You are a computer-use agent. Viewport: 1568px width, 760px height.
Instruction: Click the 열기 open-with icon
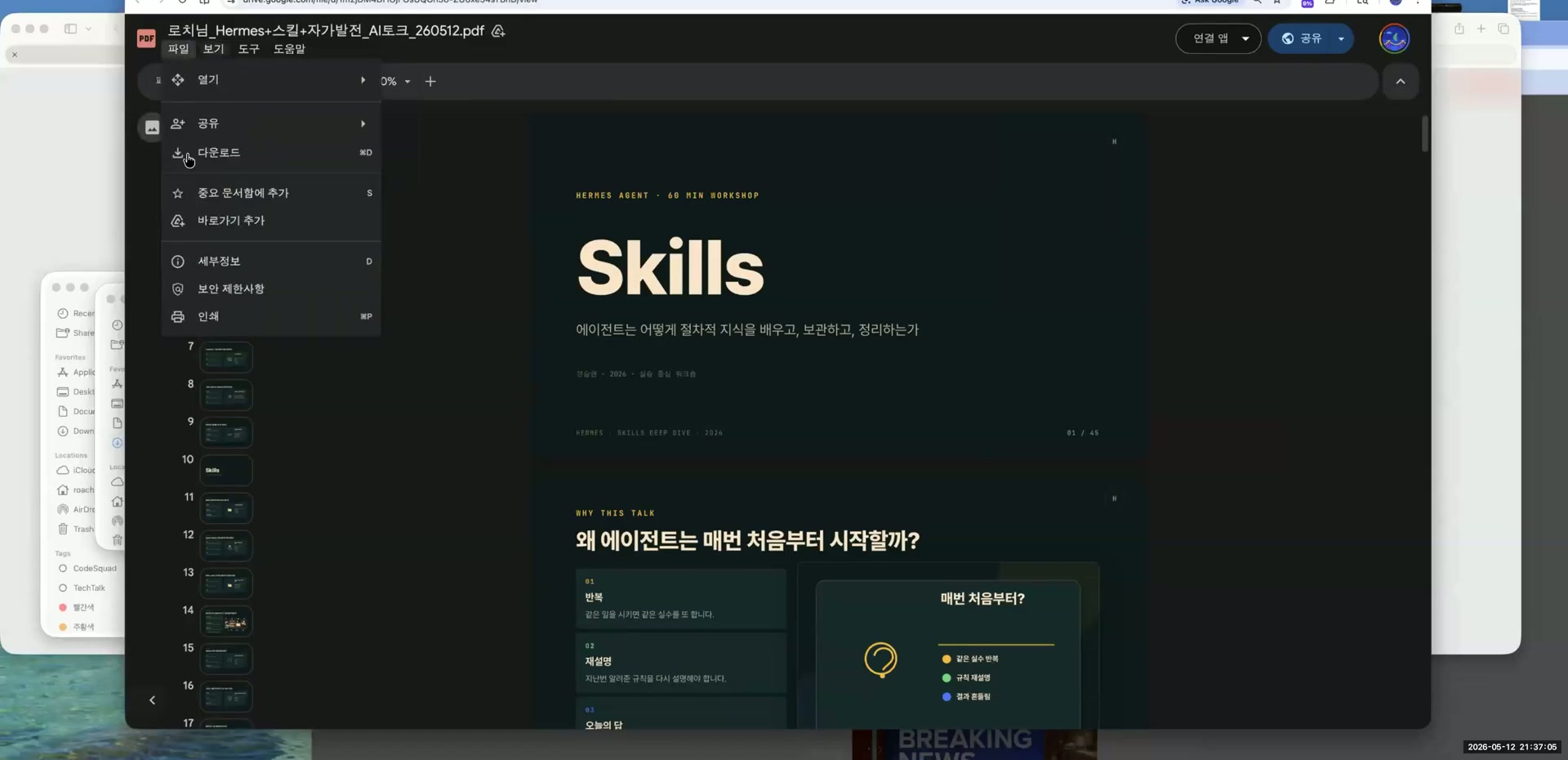point(177,80)
